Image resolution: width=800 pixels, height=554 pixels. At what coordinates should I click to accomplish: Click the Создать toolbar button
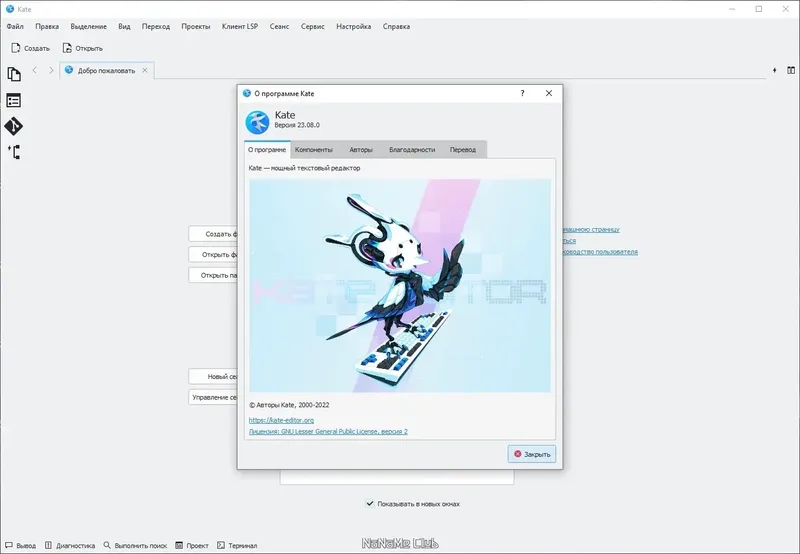[x=31, y=48]
